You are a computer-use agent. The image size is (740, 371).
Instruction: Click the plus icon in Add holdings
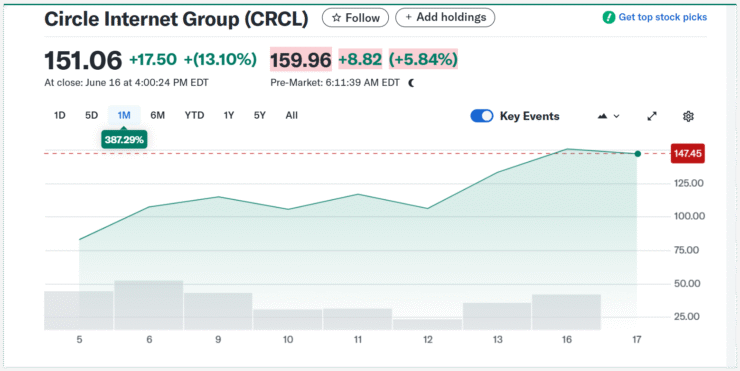[408, 17]
